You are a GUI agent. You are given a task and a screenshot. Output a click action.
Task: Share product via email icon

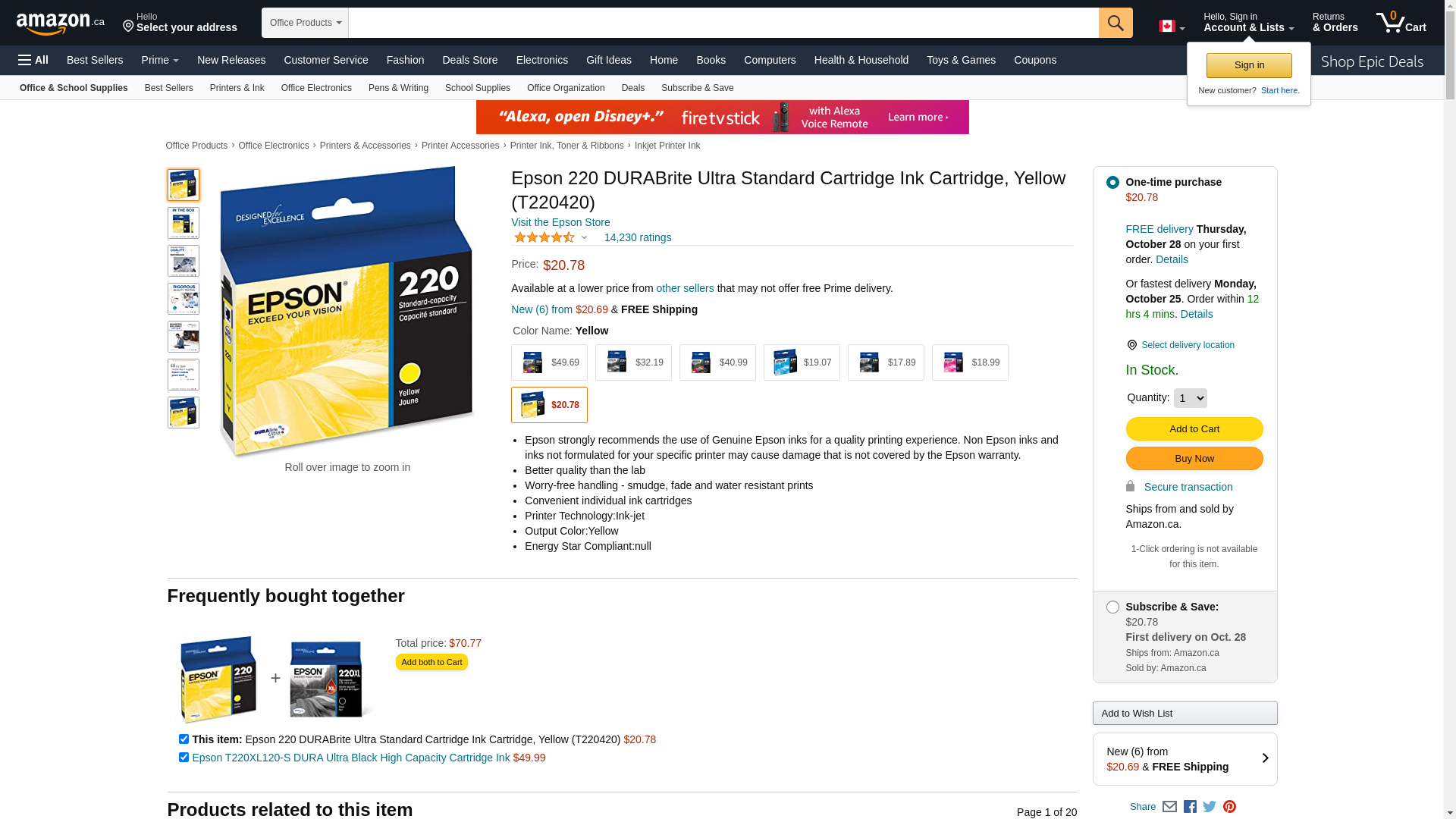pyautogui.click(x=1169, y=807)
